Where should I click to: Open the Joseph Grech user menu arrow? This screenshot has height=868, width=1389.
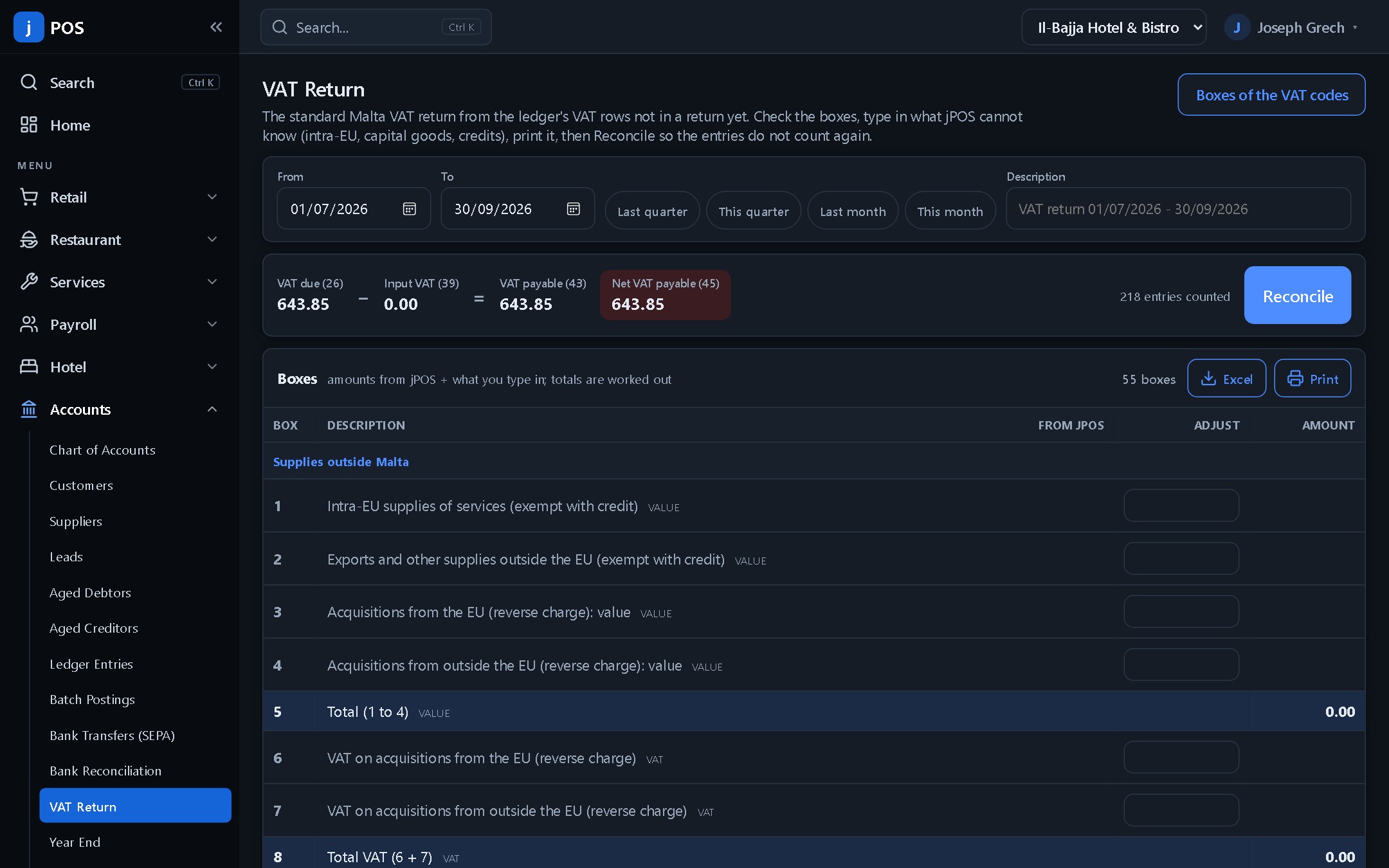tap(1355, 27)
